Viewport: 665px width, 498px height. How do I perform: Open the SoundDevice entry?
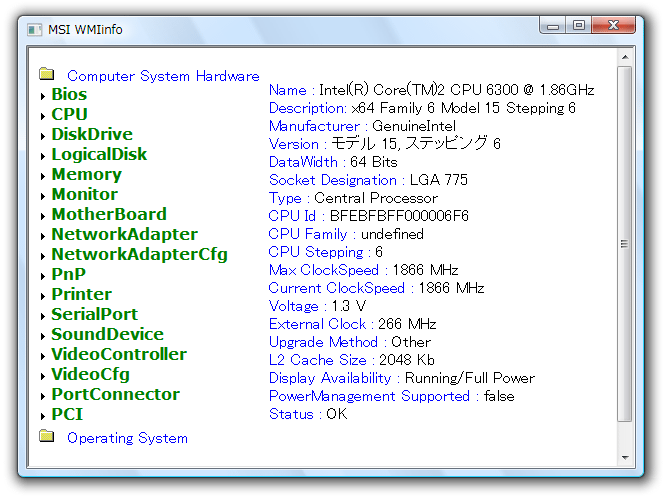click(x=107, y=335)
